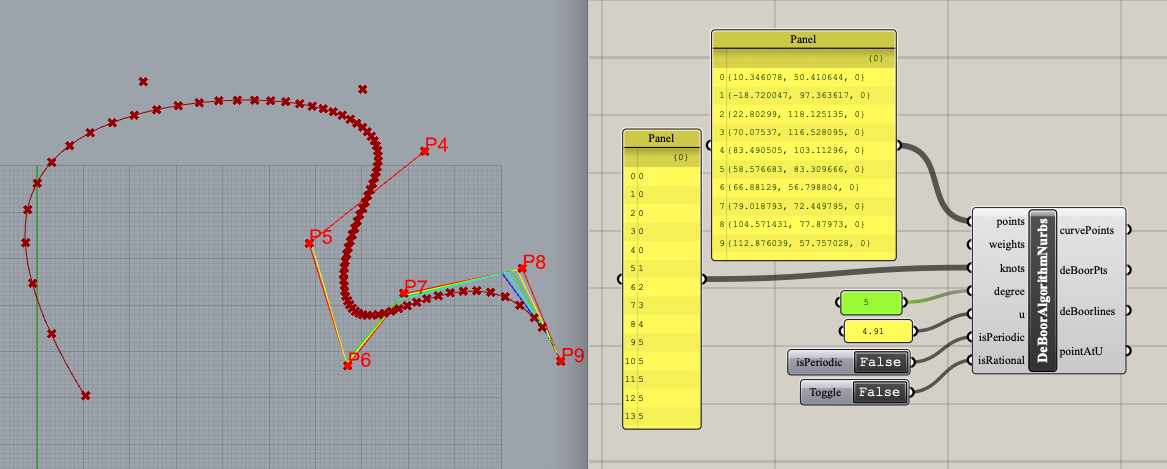Click the {0} path label in knots panel
This screenshot has height=469, width=1167.
(x=680, y=157)
